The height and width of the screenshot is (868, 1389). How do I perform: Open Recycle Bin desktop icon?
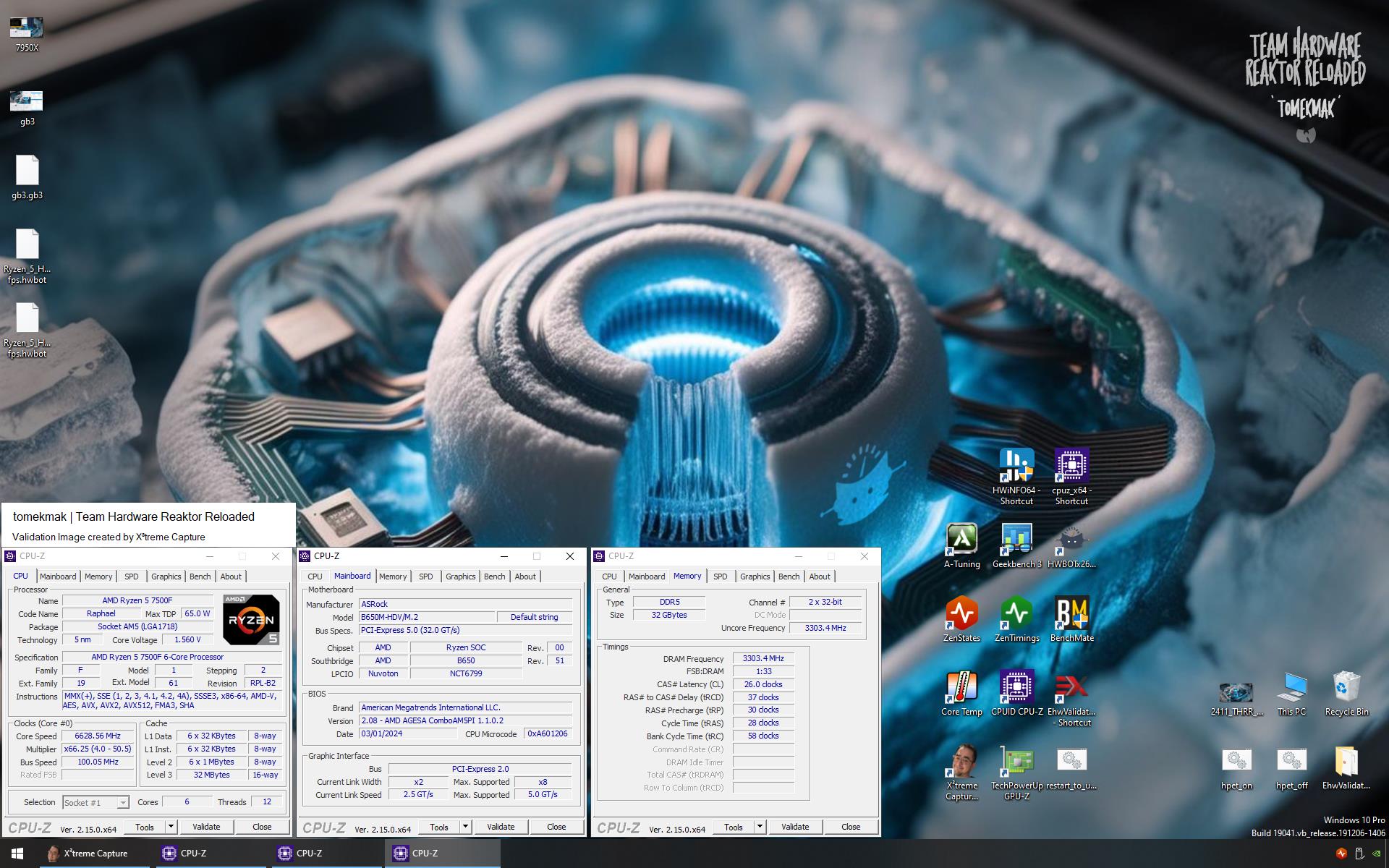click(x=1346, y=692)
